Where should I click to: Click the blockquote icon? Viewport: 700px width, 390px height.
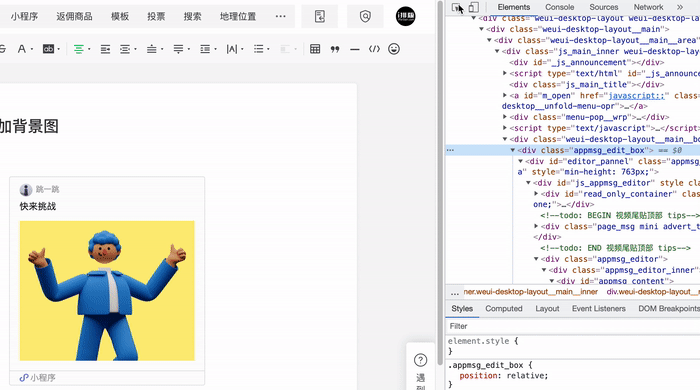[x=335, y=49]
